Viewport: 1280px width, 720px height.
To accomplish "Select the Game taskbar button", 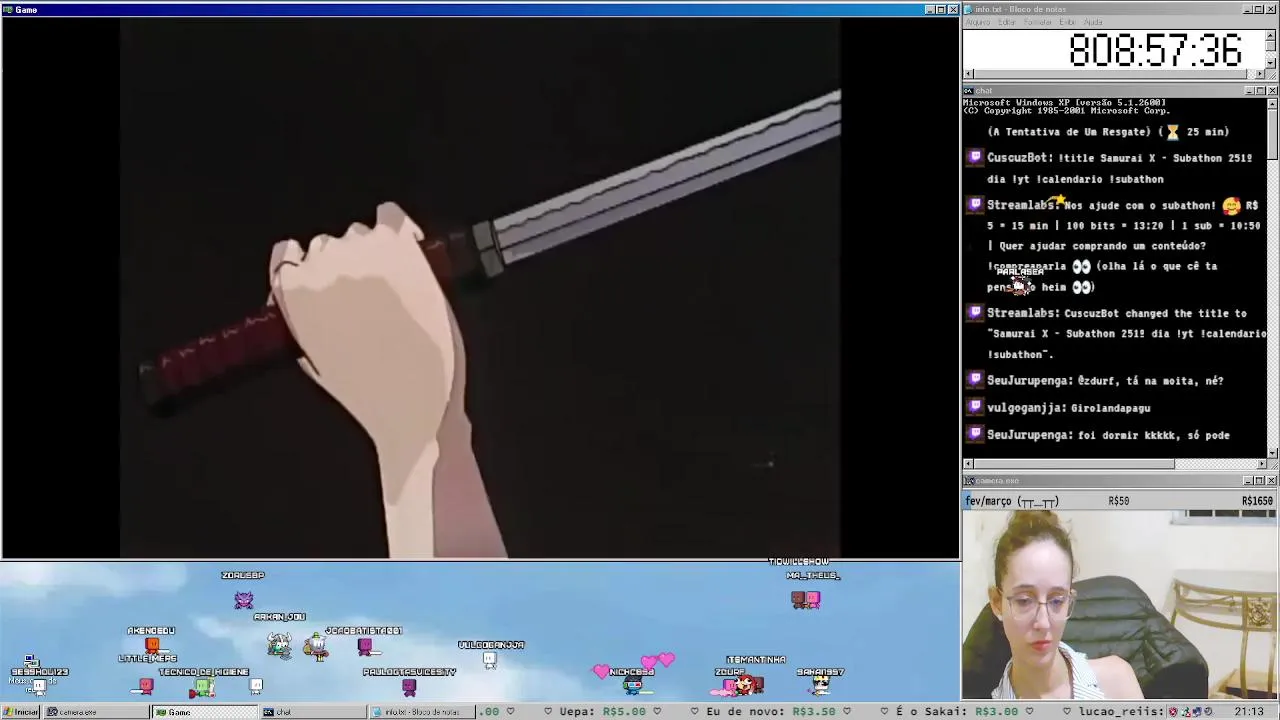I will pyautogui.click(x=204, y=712).
